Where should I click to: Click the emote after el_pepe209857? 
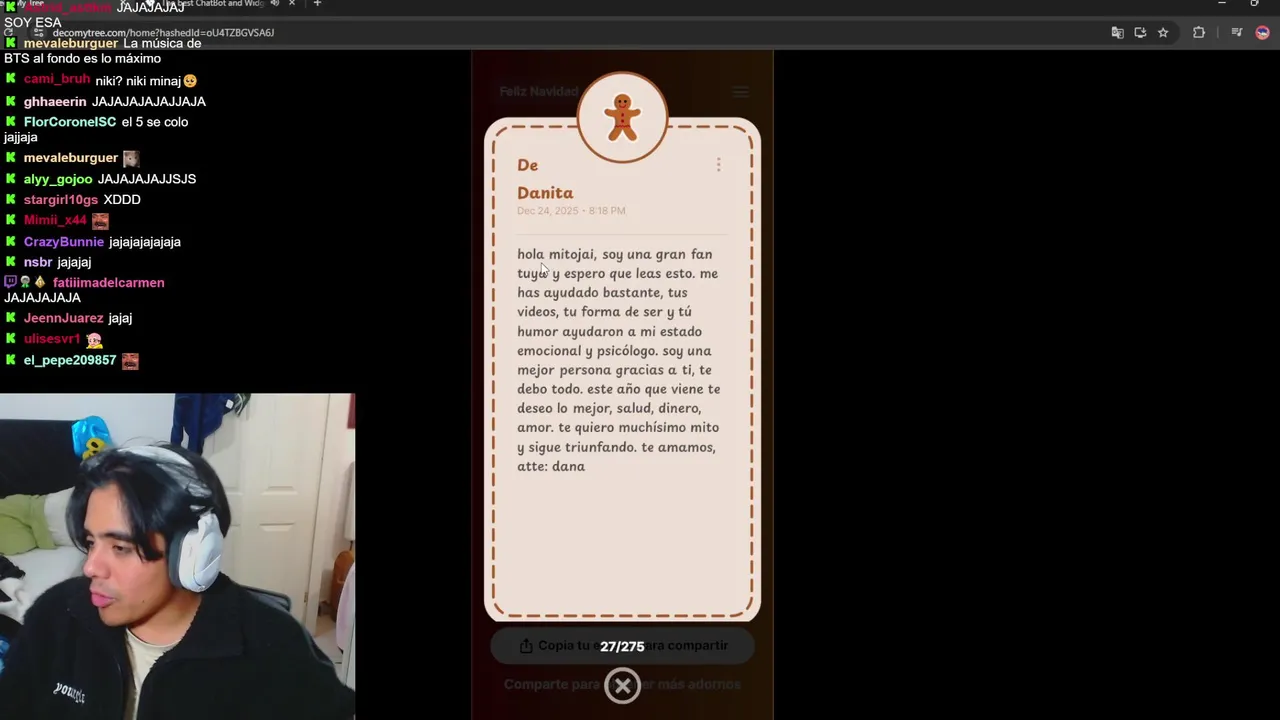click(x=130, y=361)
